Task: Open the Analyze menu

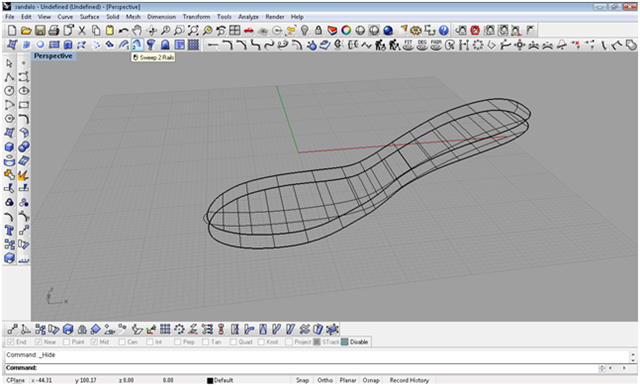Action: 249,17
